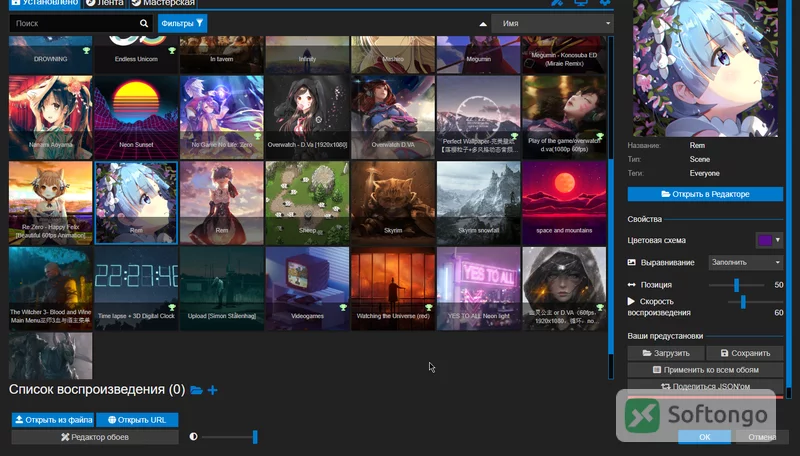Select the highlighted blue-haired Rem wallpaper
The width and height of the screenshot is (800, 456).
136,203
